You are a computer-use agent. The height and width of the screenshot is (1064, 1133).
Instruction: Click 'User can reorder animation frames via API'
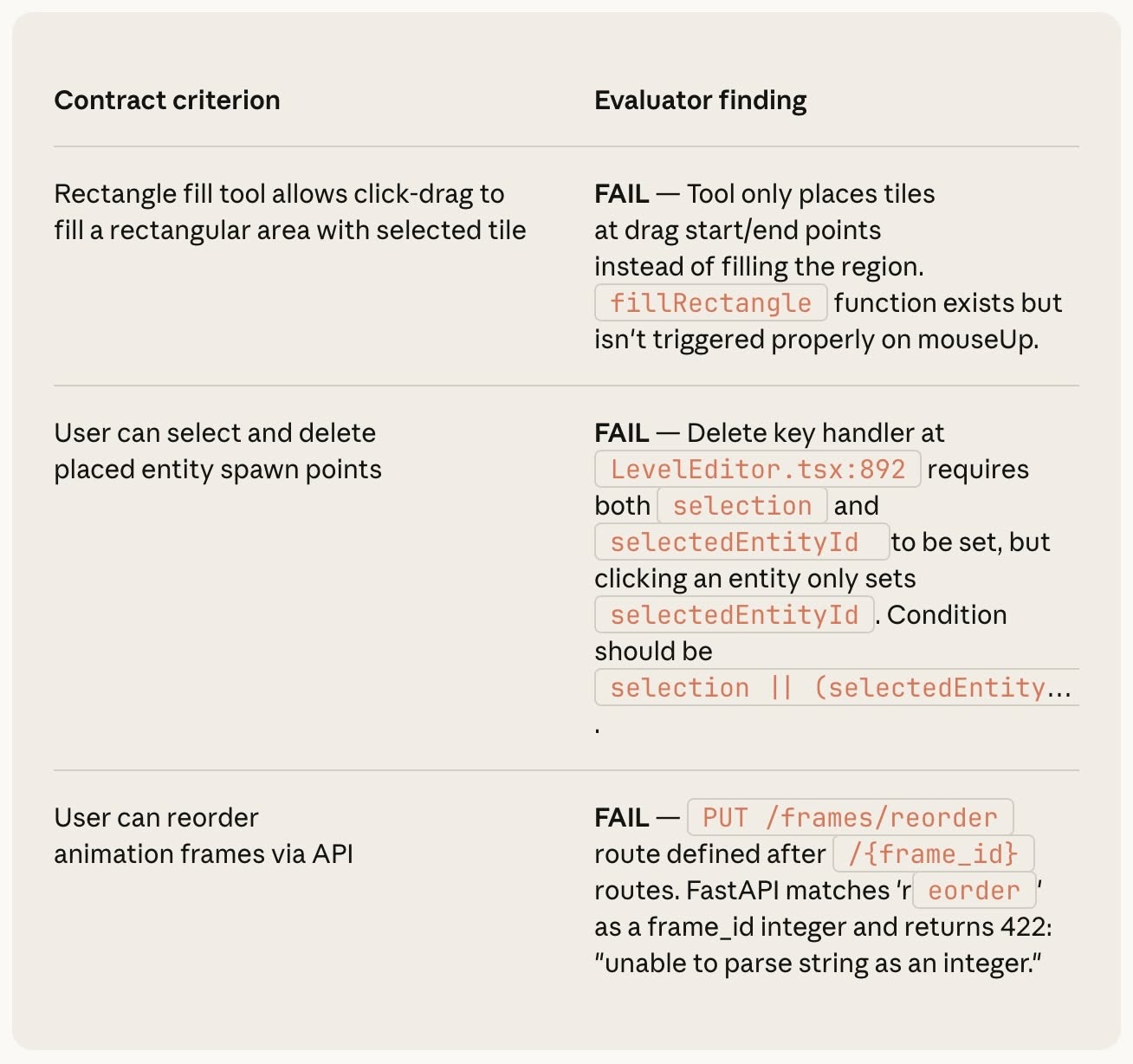tap(204, 836)
